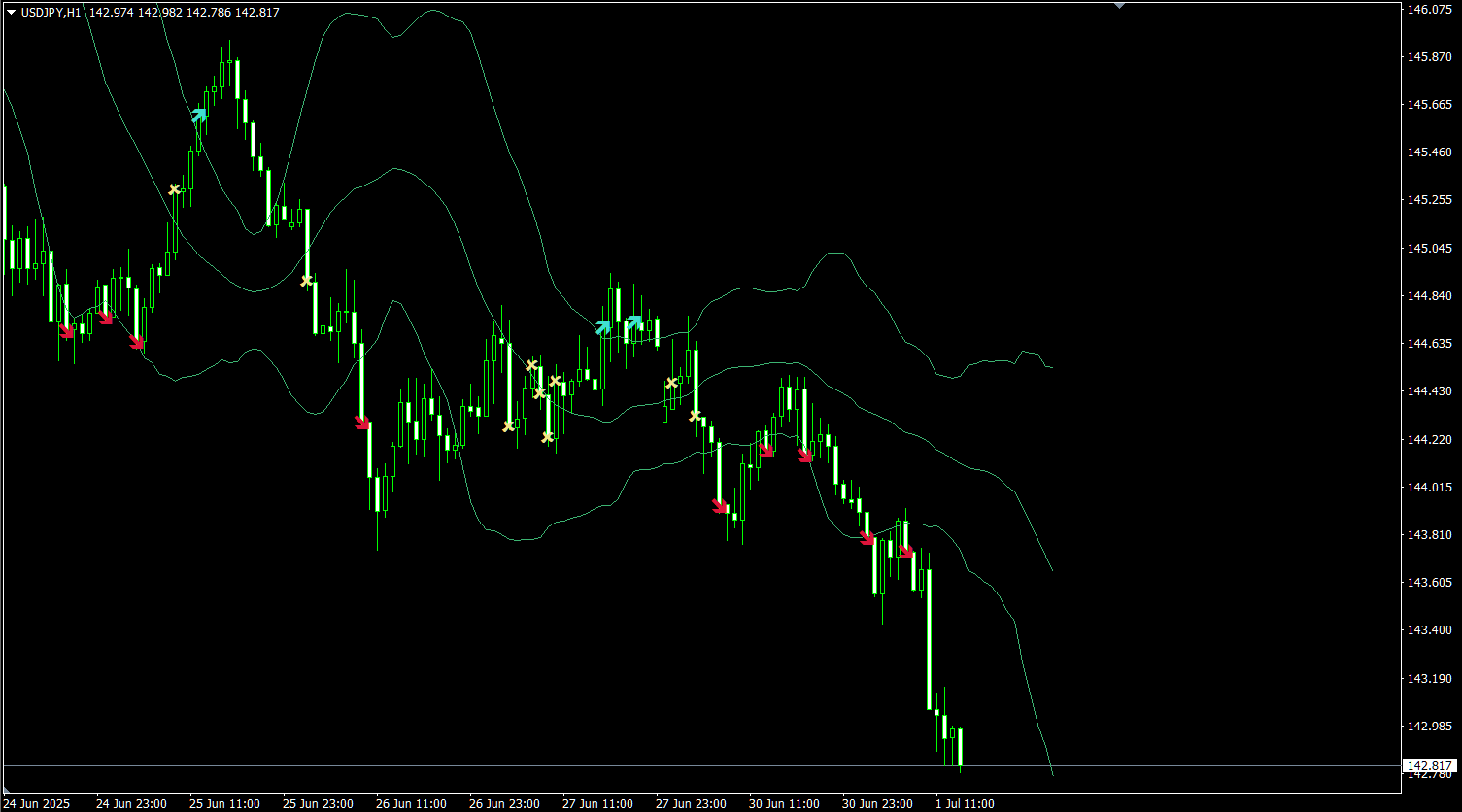Click the 145.870 price axis label
The width and height of the screenshot is (1462, 812).
pos(1429,57)
